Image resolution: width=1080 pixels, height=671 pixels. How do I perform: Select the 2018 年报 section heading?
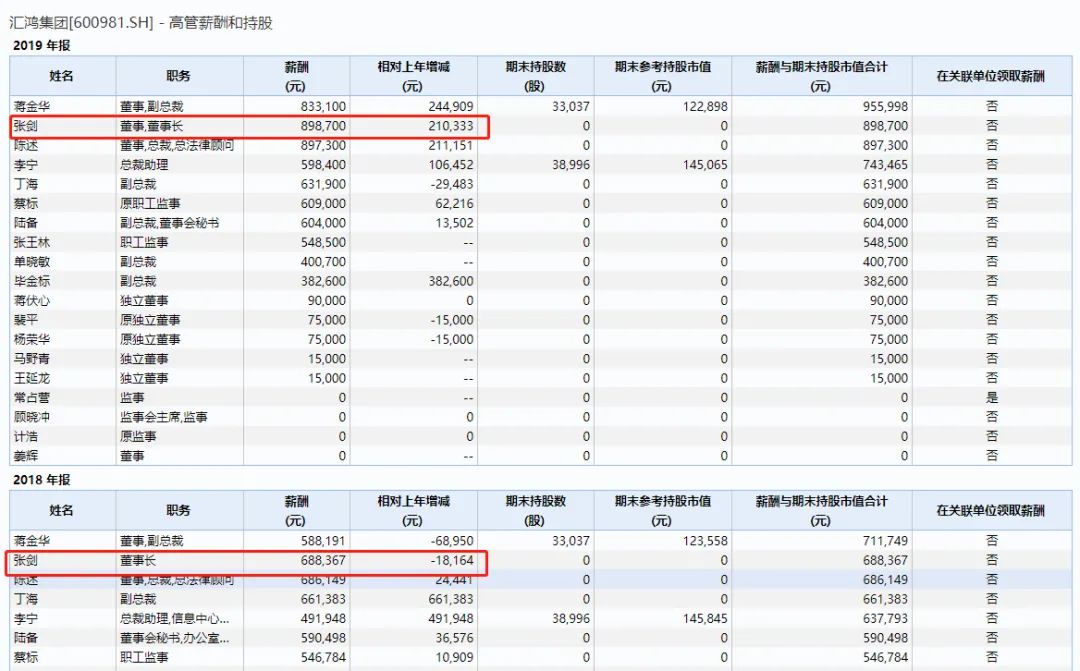[x=41, y=480]
